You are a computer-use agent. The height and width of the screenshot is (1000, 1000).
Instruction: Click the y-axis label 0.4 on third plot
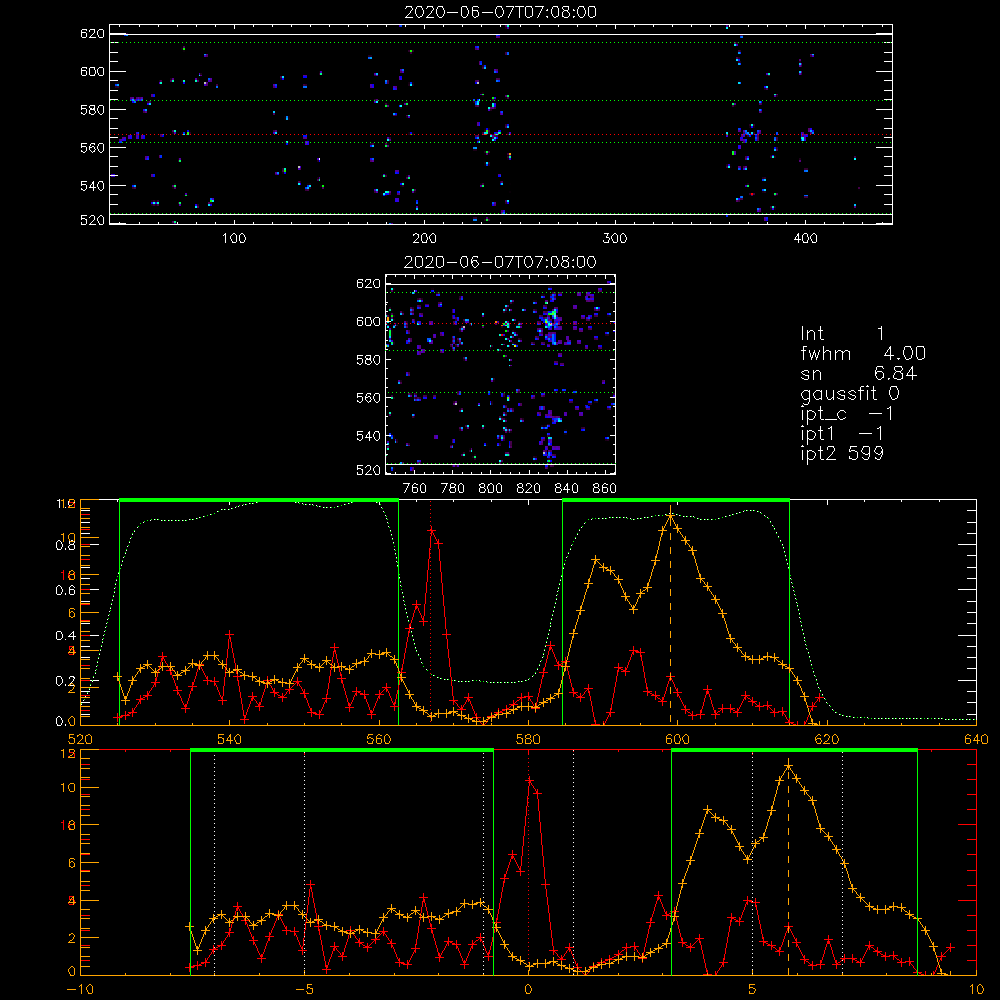coord(65,635)
